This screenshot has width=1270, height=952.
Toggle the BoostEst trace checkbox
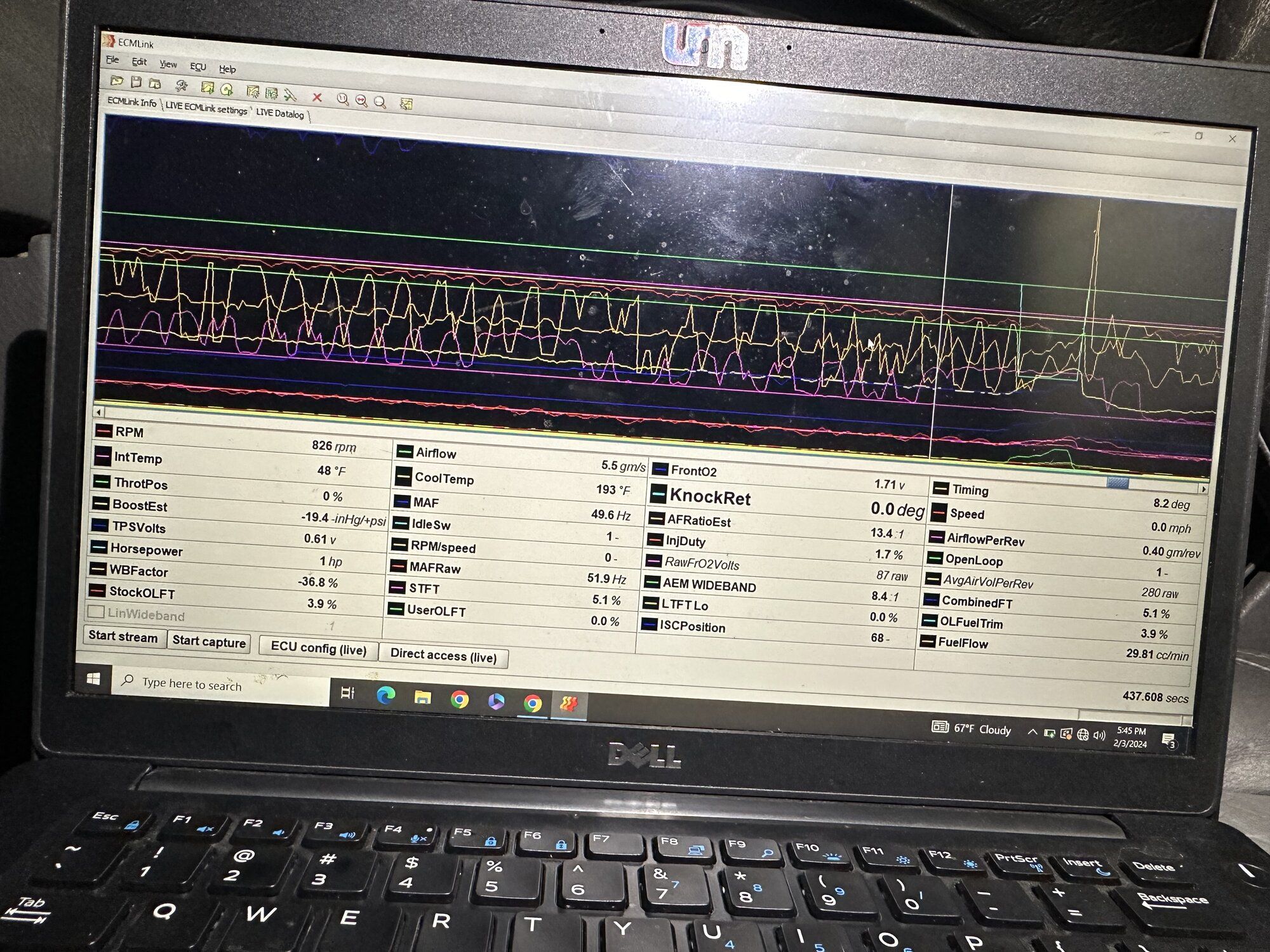click(100, 504)
